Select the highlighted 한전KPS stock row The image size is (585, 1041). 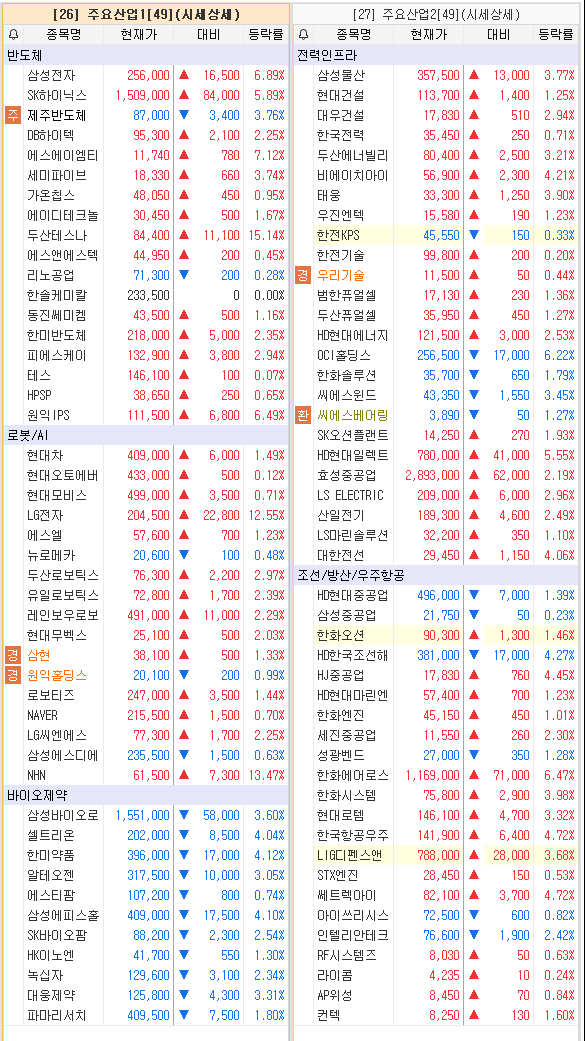click(x=436, y=236)
